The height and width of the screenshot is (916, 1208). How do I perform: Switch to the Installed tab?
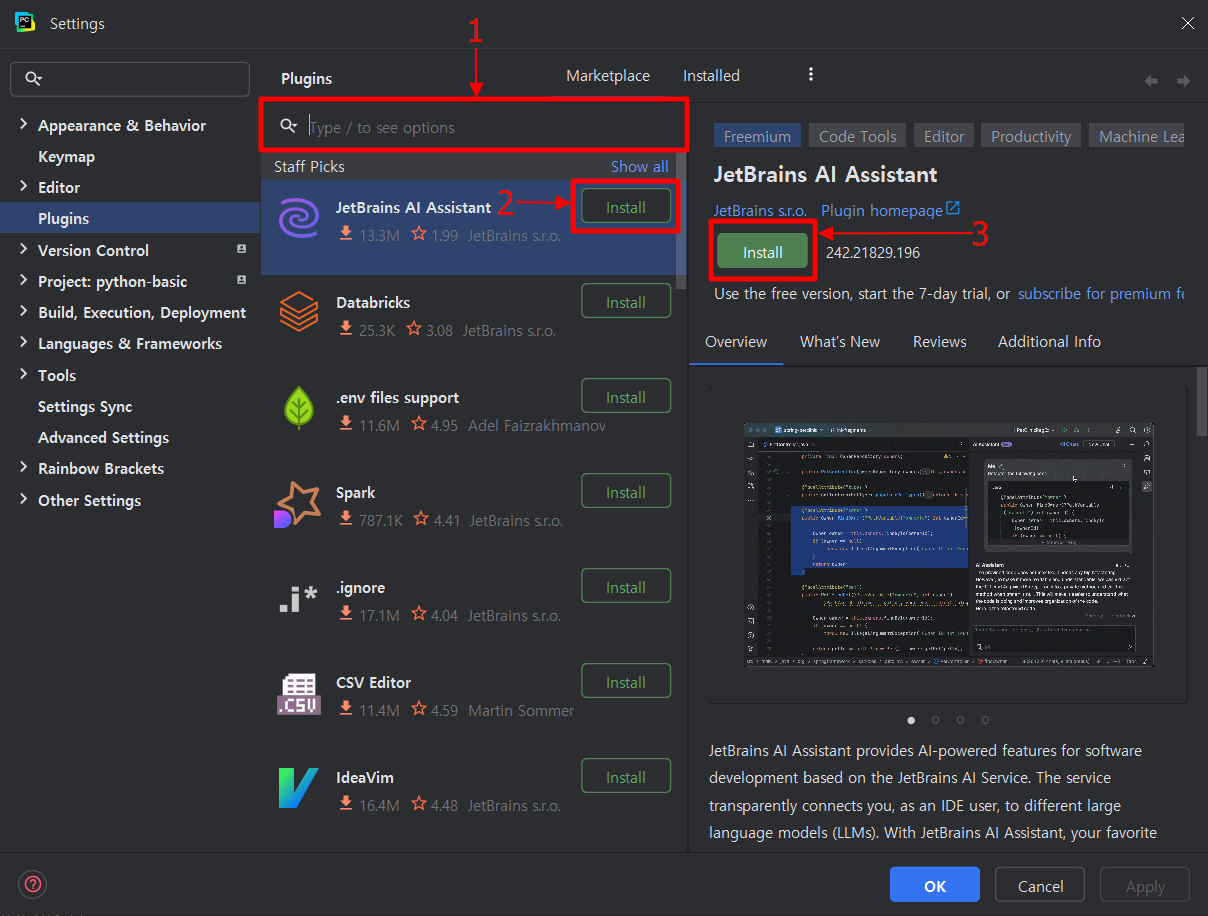tap(711, 76)
